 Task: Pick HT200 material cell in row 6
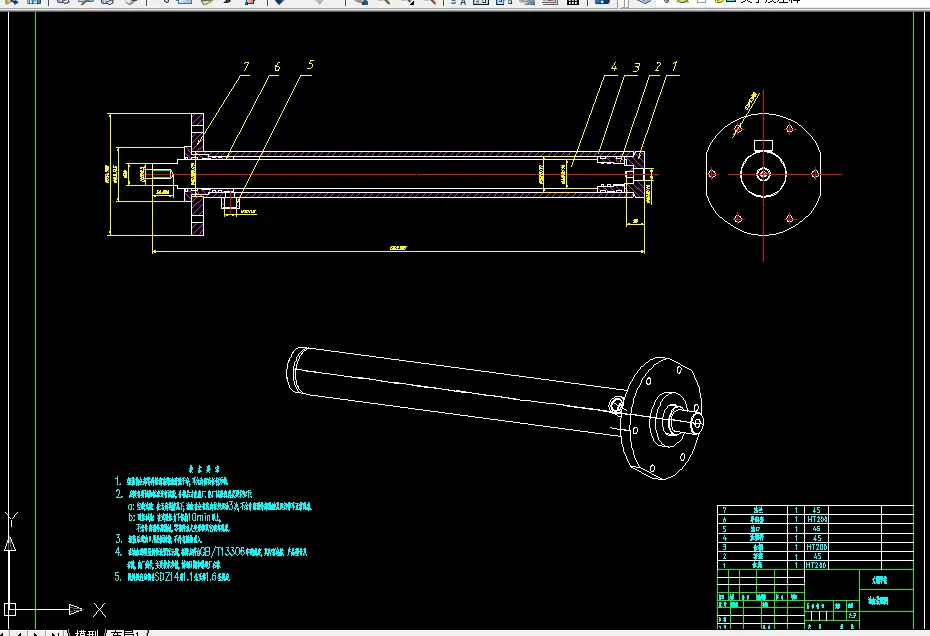click(x=817, y=519)
